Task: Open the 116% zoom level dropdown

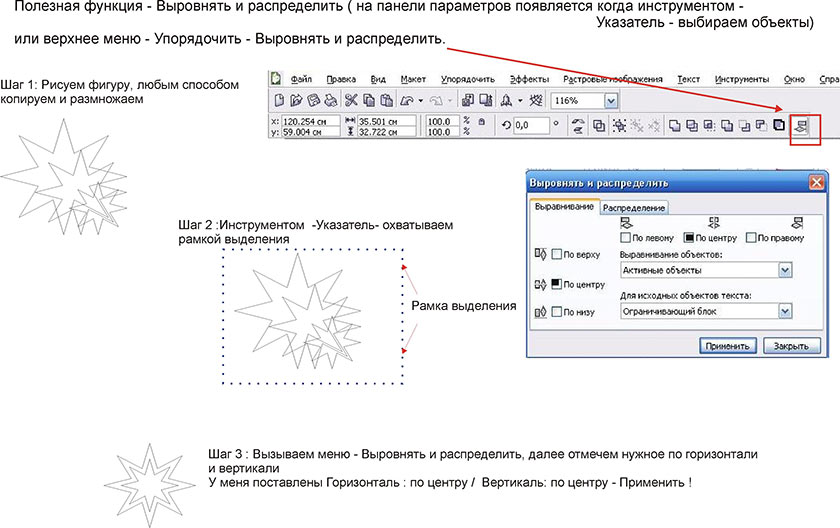Action: coord(610,101)
